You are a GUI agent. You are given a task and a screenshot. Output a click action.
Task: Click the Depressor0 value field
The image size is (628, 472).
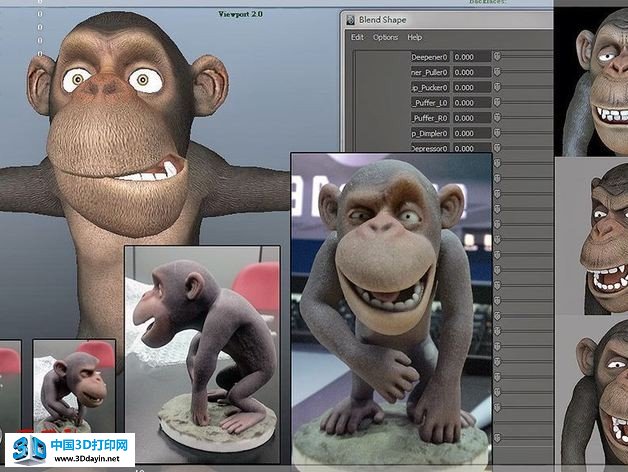(472, 148)
